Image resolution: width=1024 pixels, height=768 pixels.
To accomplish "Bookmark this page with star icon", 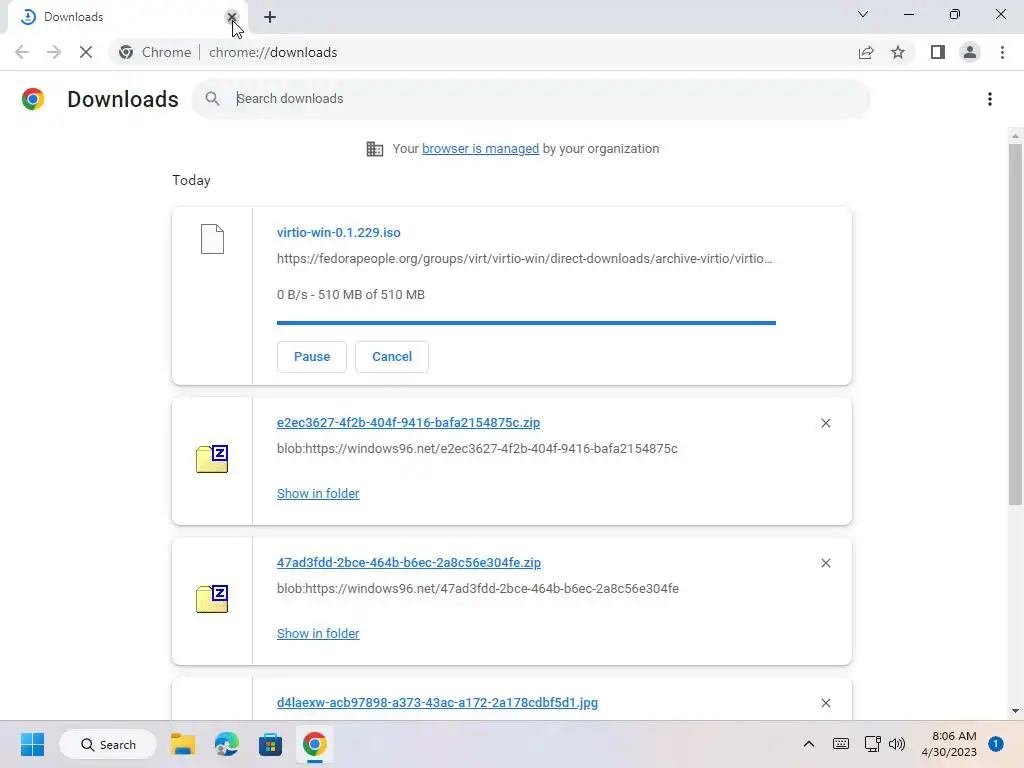I will 898,52.
